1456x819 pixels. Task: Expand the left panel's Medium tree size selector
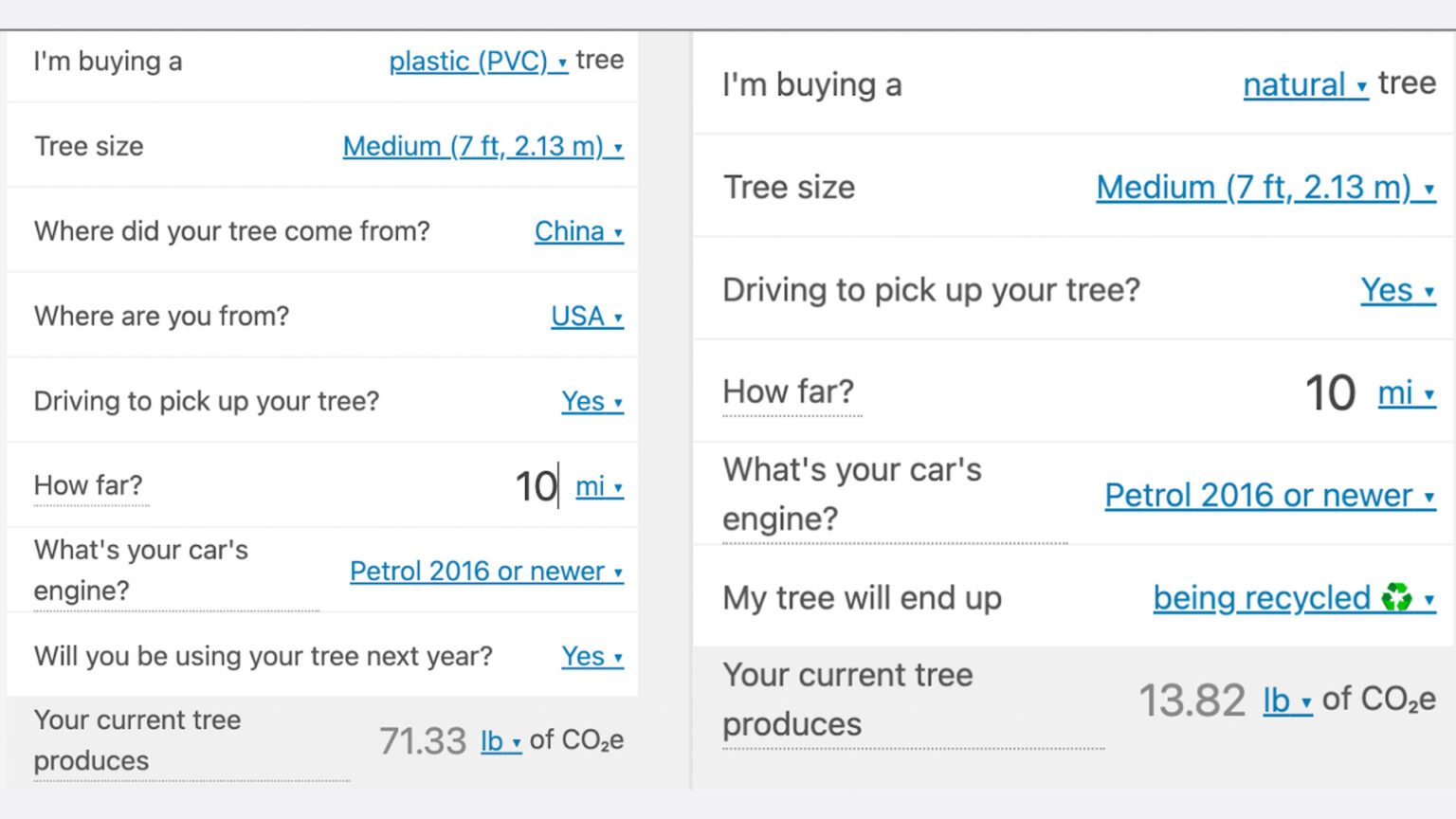[482, 147]
